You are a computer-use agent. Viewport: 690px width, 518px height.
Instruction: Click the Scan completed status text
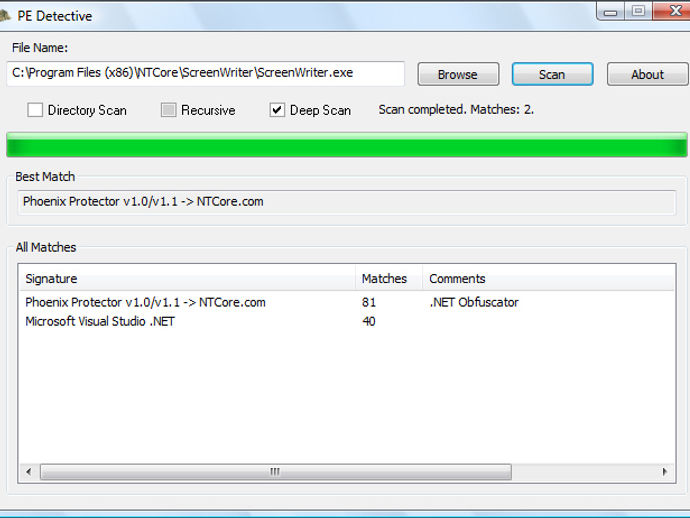click(x=456, y=110)
